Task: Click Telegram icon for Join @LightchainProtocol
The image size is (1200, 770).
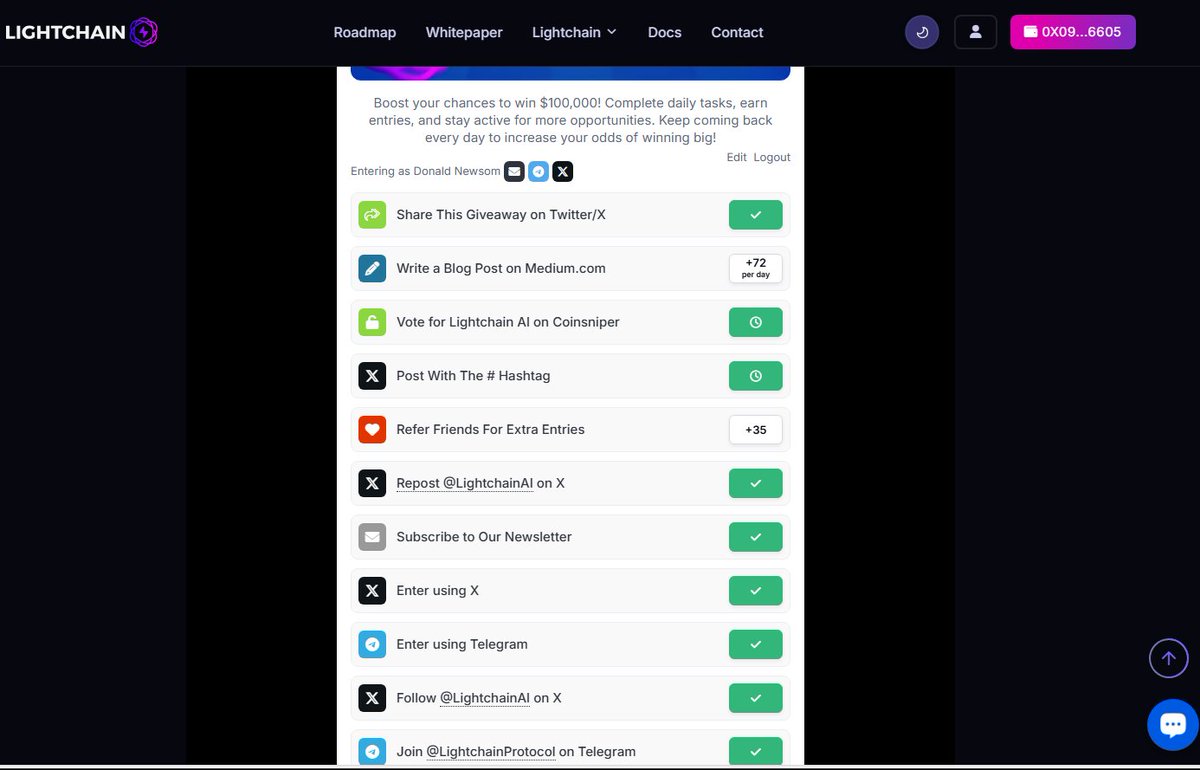Action: pos(372,752)
